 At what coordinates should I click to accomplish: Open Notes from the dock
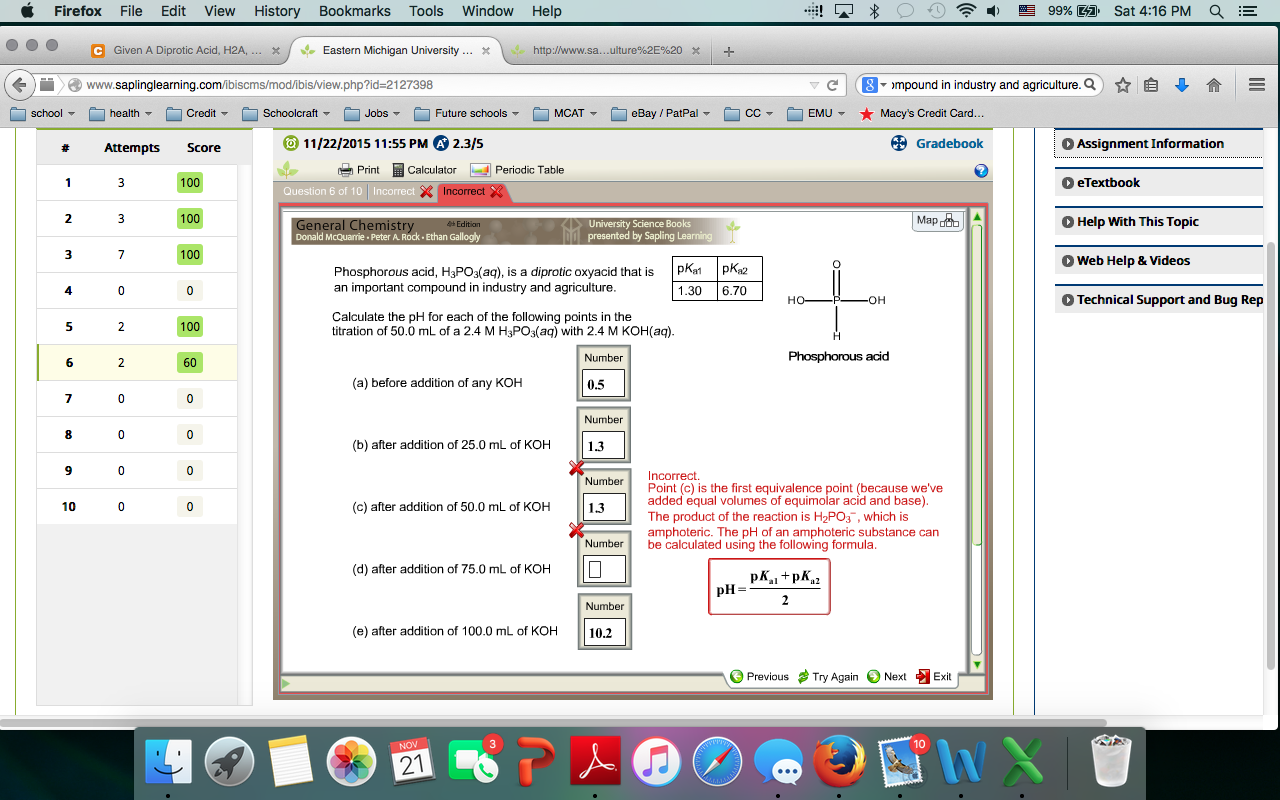click(291, 763)
